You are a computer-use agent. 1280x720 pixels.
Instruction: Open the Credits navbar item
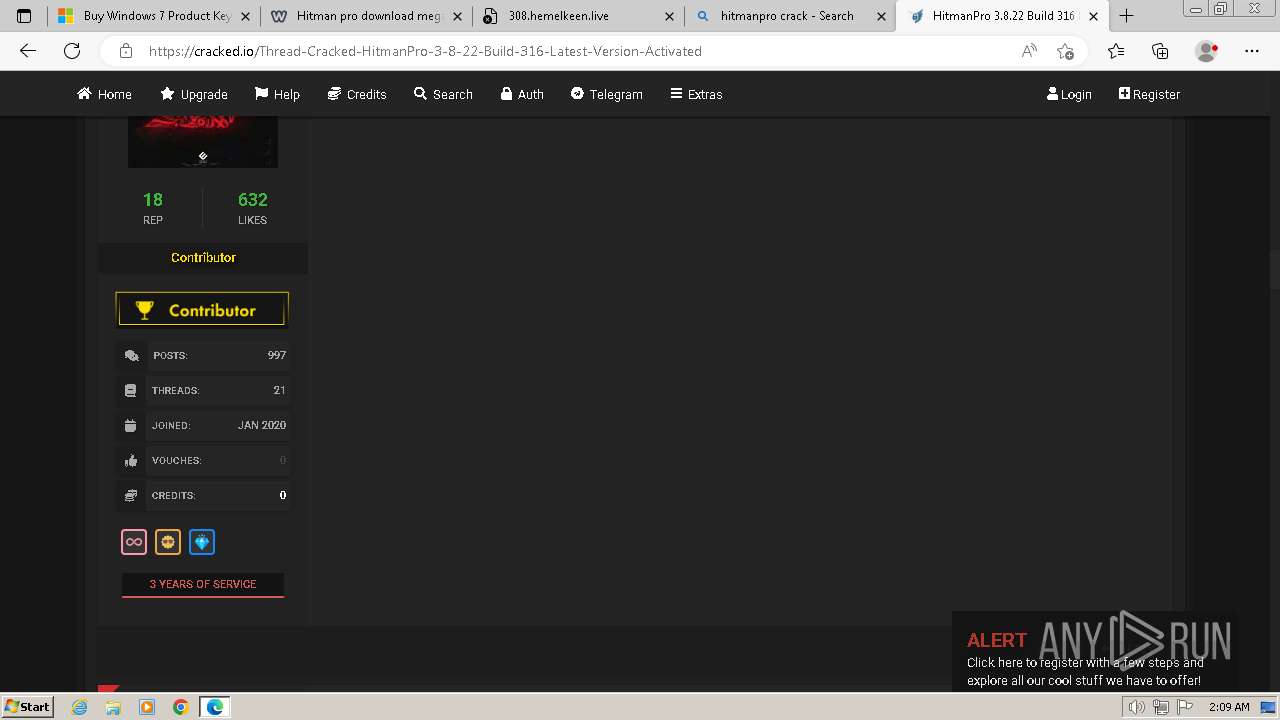(357, 94)
